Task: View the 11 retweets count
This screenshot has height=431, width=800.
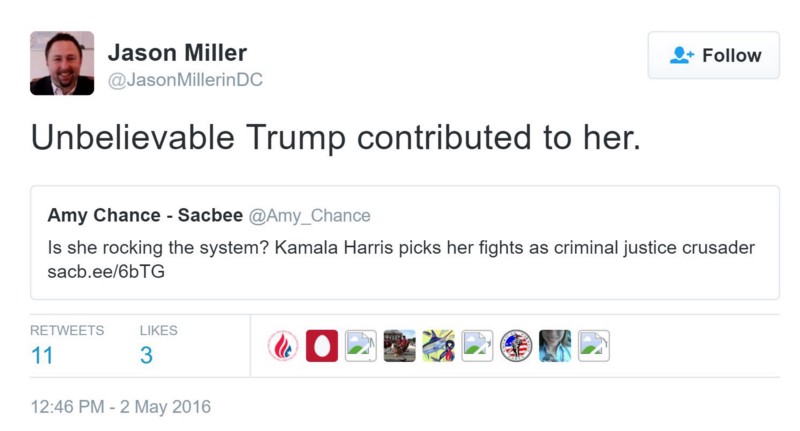Action: (x=42, y=355)
